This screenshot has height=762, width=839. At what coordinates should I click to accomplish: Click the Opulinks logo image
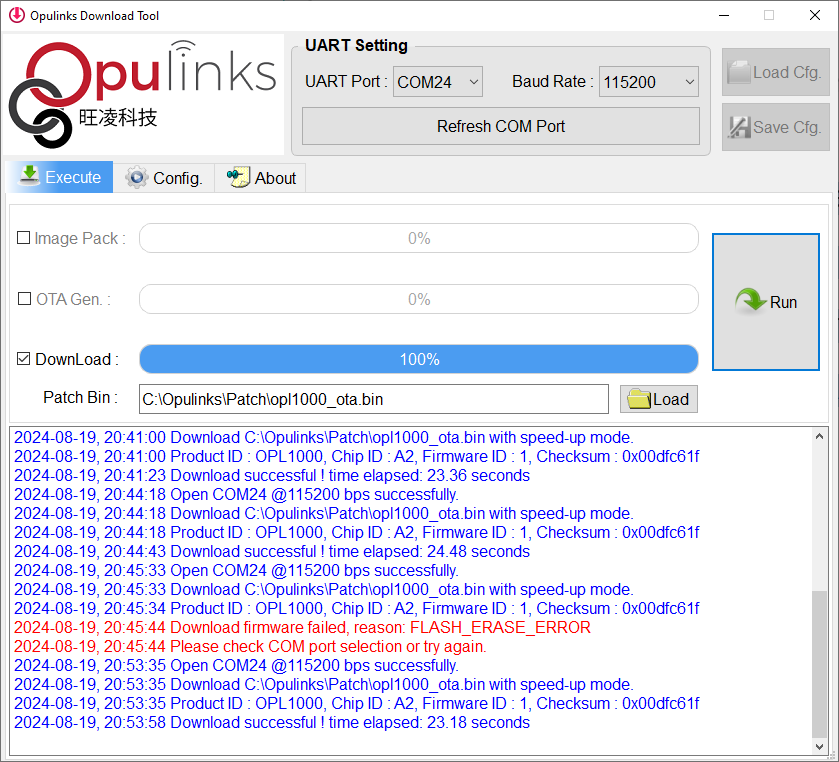point(143,94)
